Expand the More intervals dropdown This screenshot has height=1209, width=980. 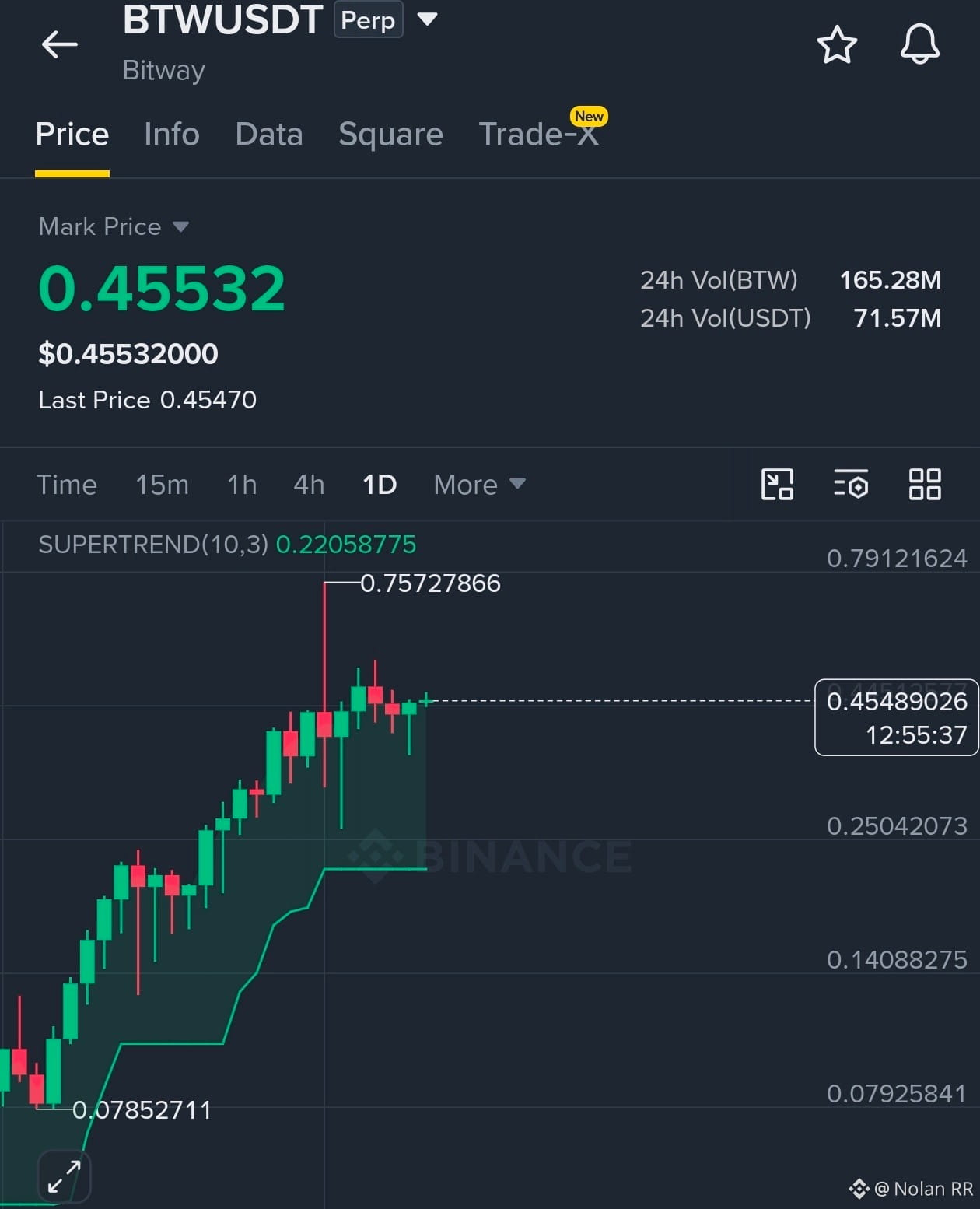480,485
